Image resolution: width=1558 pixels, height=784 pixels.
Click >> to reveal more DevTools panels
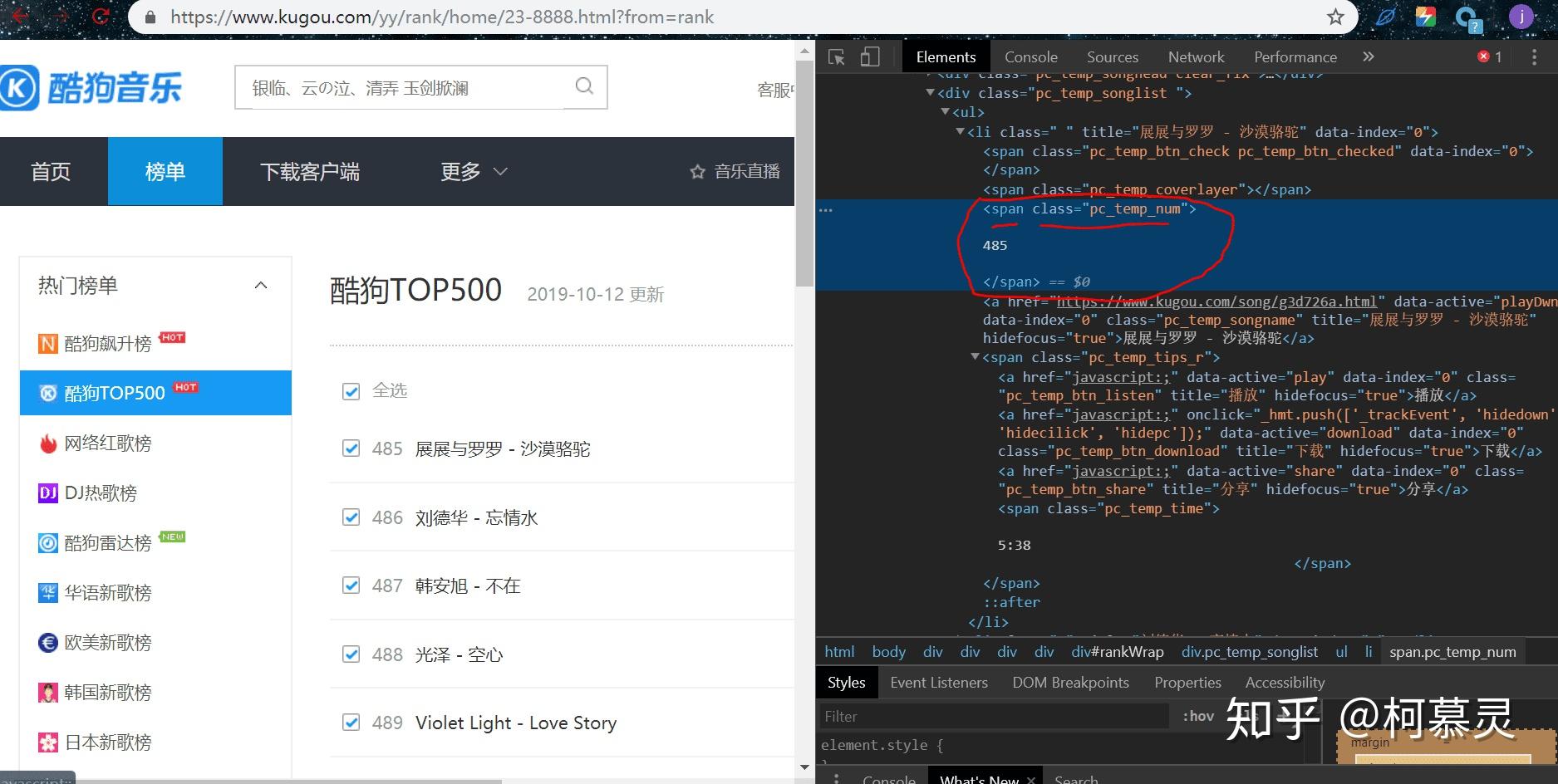1368,56
